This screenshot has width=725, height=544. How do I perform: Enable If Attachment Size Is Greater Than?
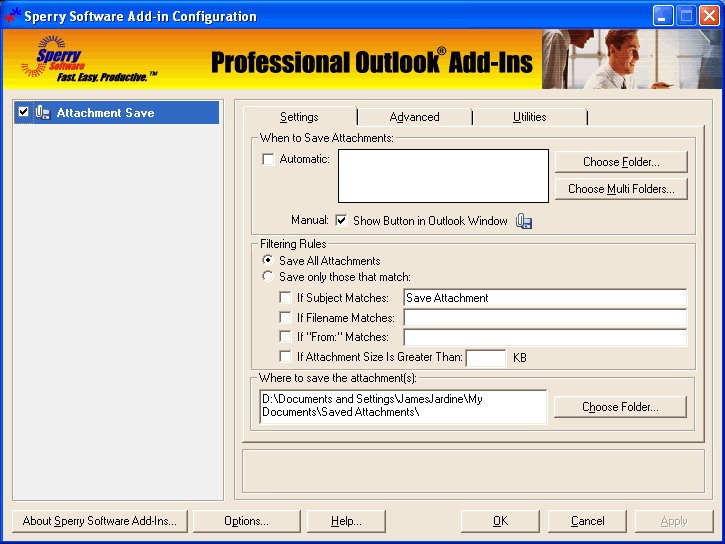285,356
